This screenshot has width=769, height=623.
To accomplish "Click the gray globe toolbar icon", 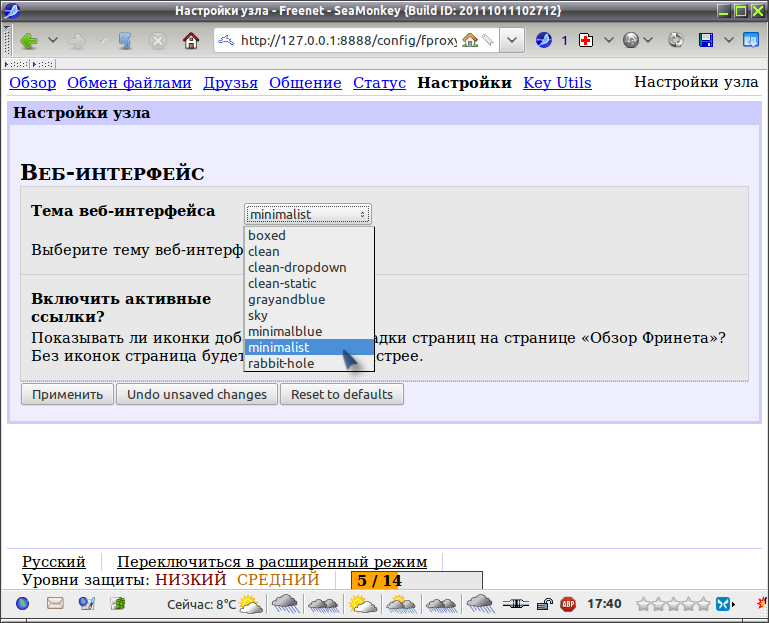I will tap(631, 40).
